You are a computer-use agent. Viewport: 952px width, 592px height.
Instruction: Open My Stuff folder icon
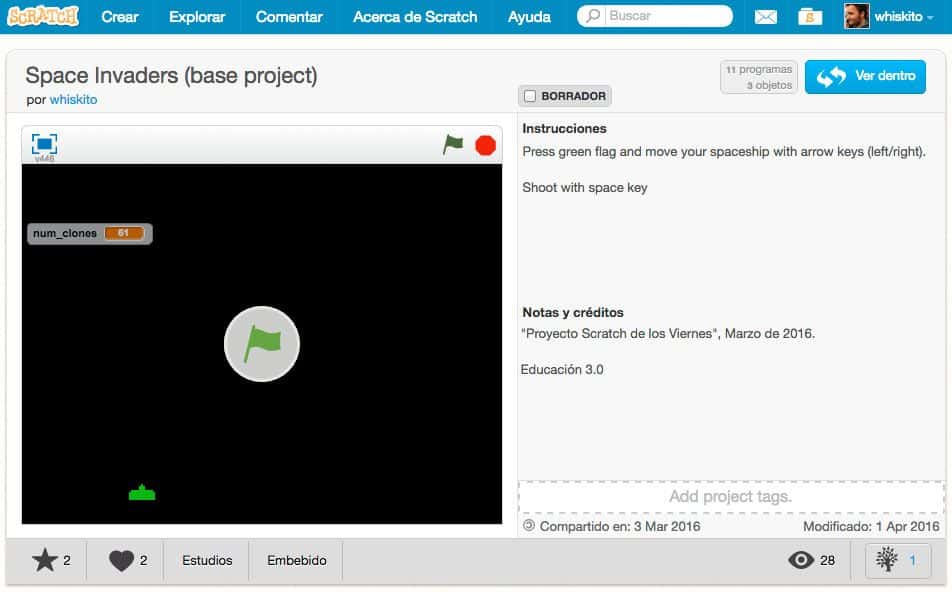click(x=811, y=17)
